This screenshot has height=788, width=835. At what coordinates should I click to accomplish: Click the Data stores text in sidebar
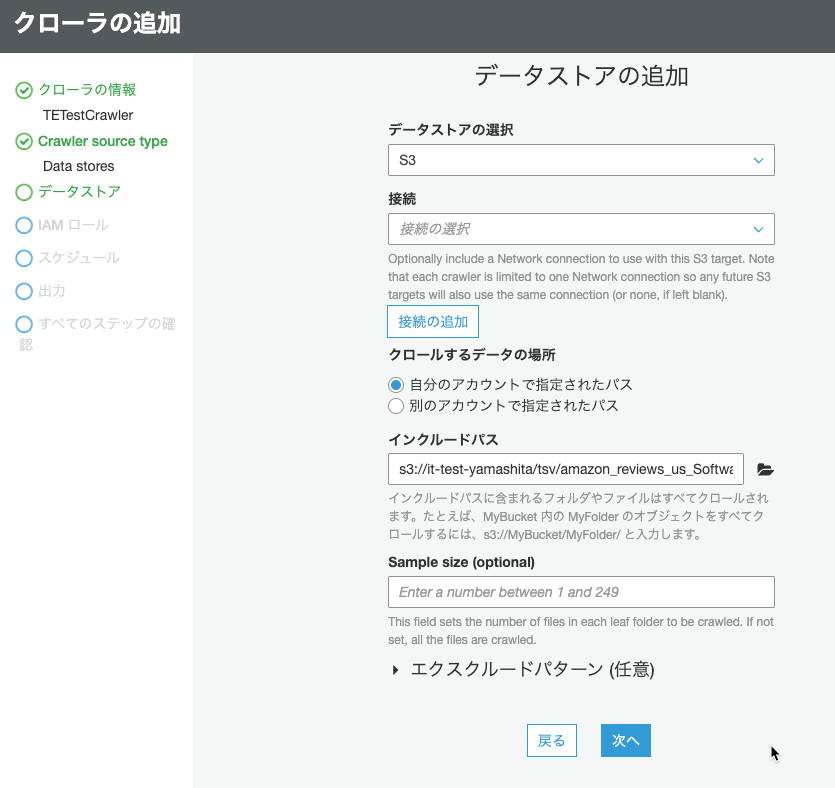point(78,166)
